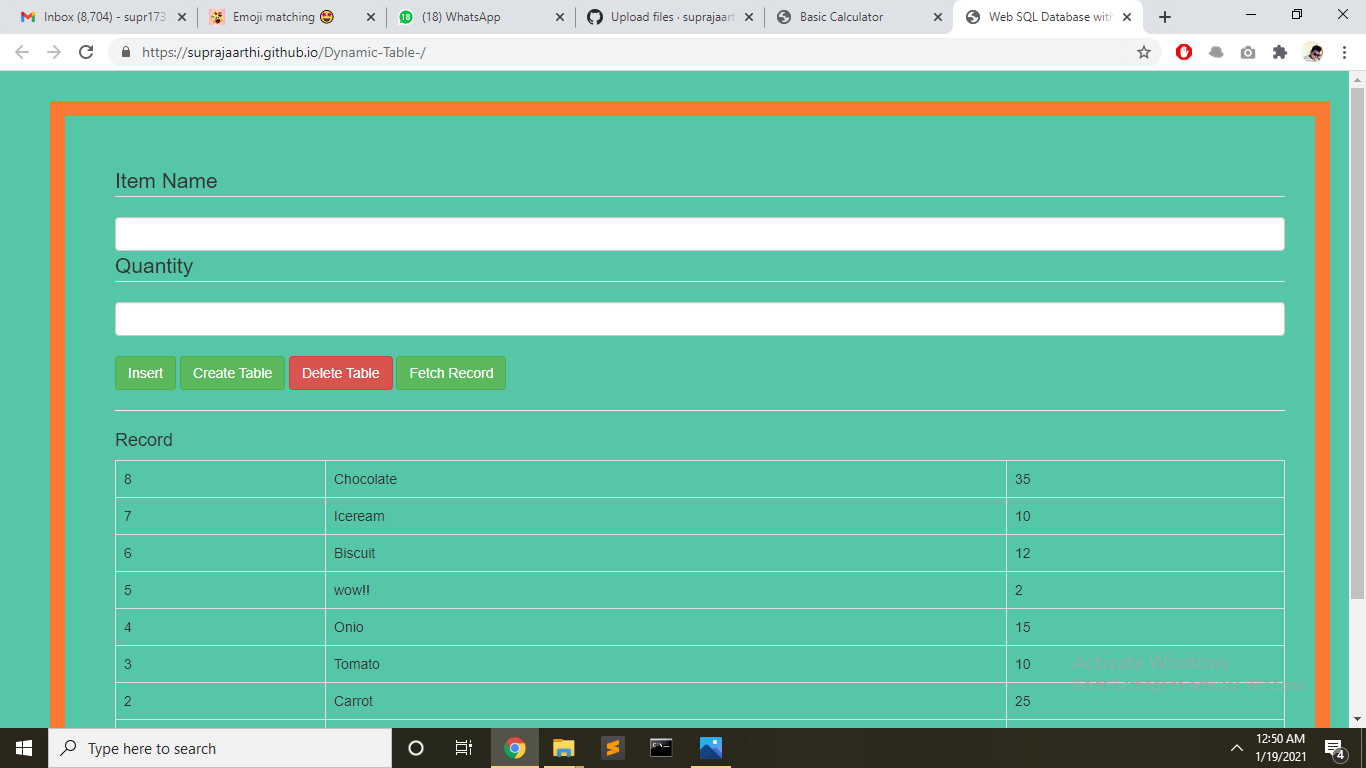Open Cortana circle on taskbar
The width and height of the screenshot is (1366, 768).
pyautogui.click(x=416, y=748)
